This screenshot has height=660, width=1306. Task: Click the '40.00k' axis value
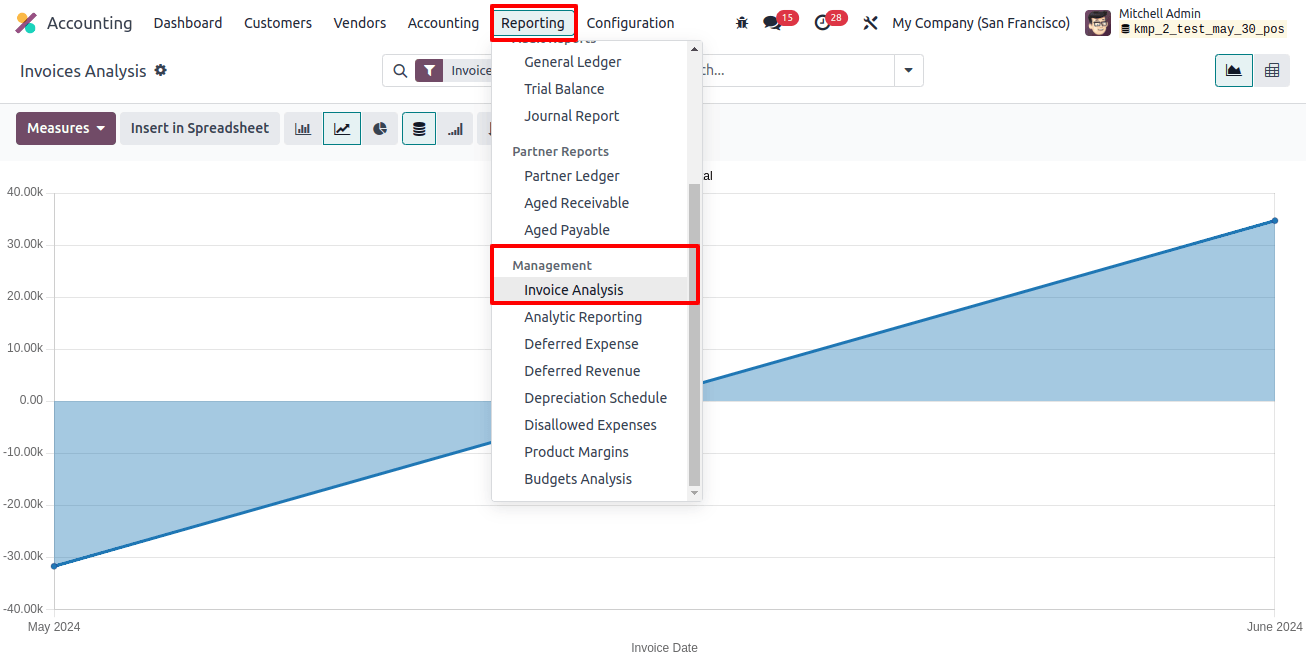[x=25, y=192]
